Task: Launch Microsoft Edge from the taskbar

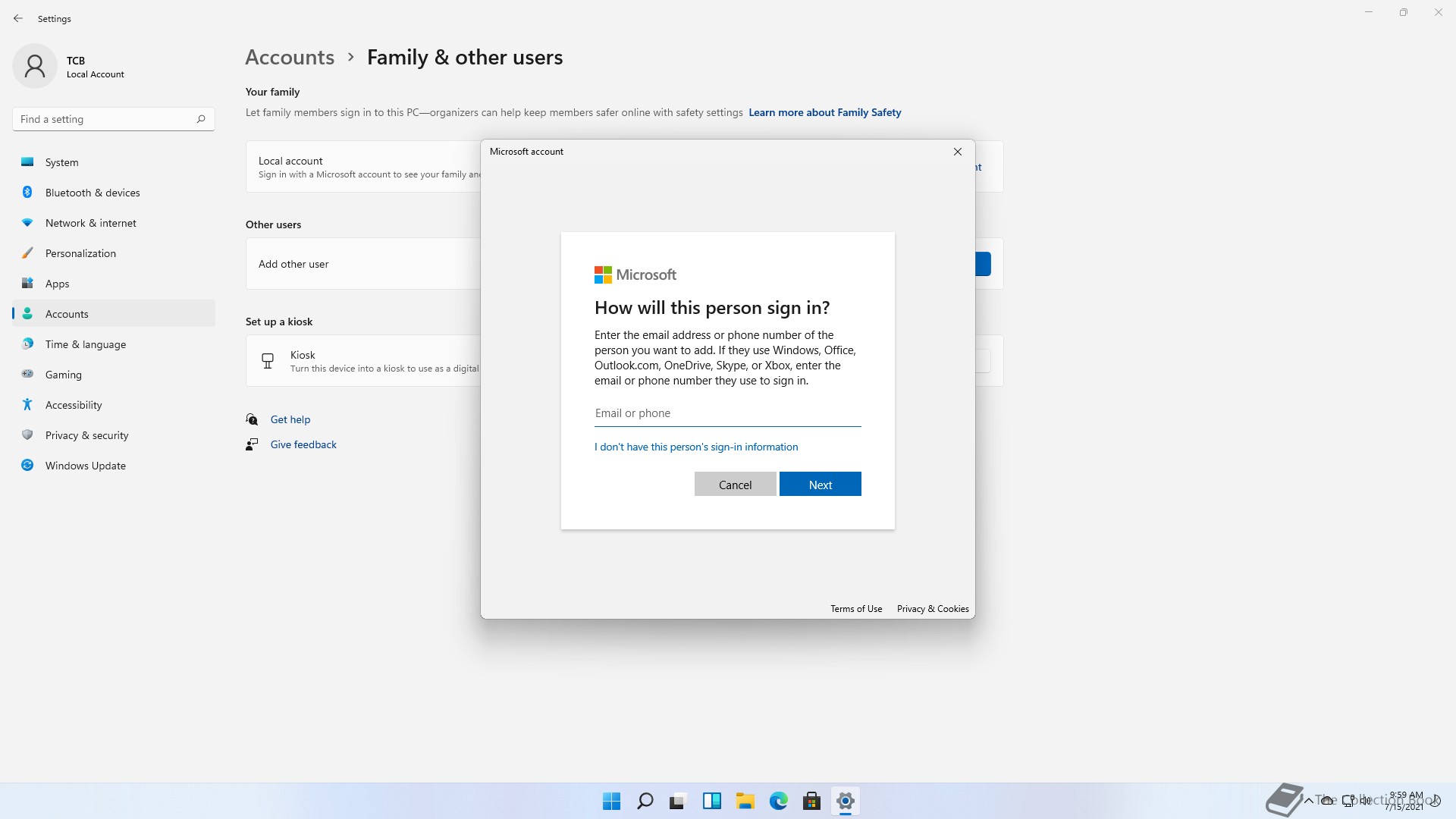Action: click(779, 801)
